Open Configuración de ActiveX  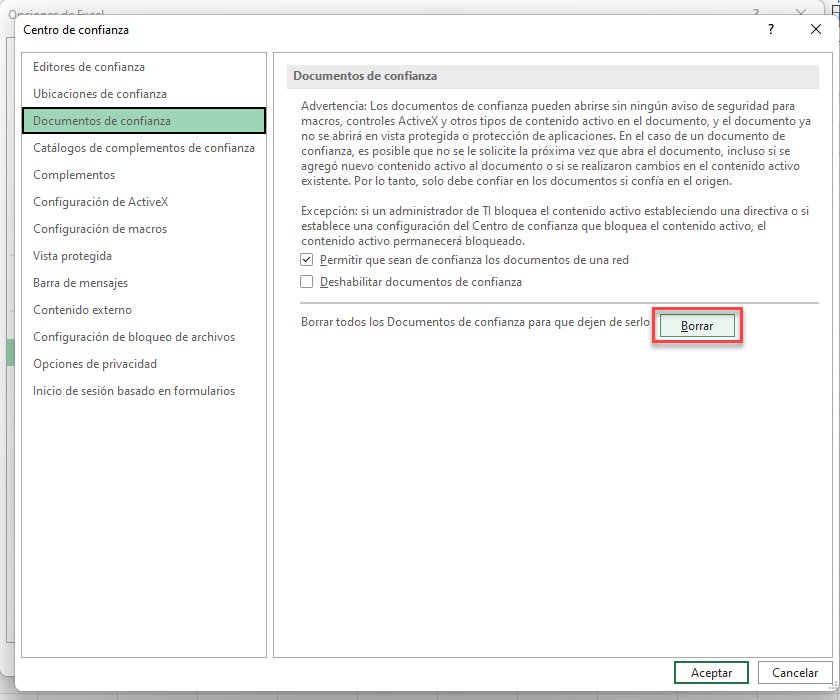point(144,202)
